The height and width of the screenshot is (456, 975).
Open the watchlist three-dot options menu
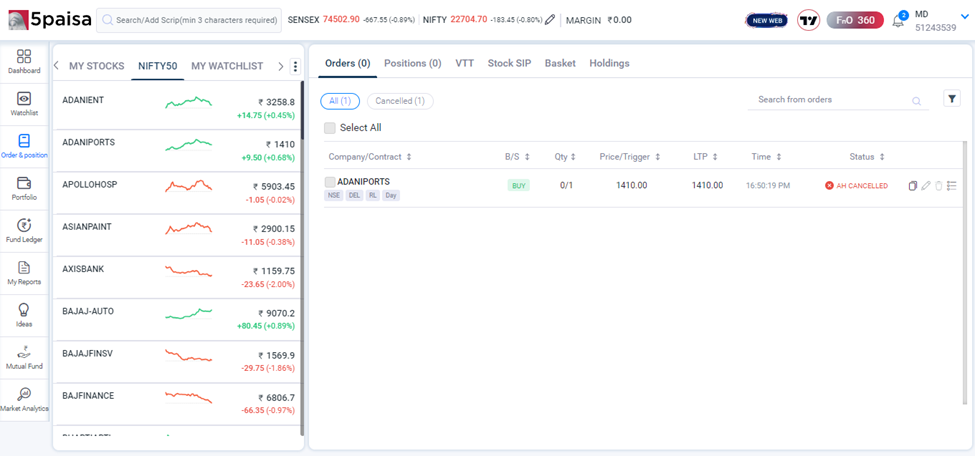click(x=295, y=66)
